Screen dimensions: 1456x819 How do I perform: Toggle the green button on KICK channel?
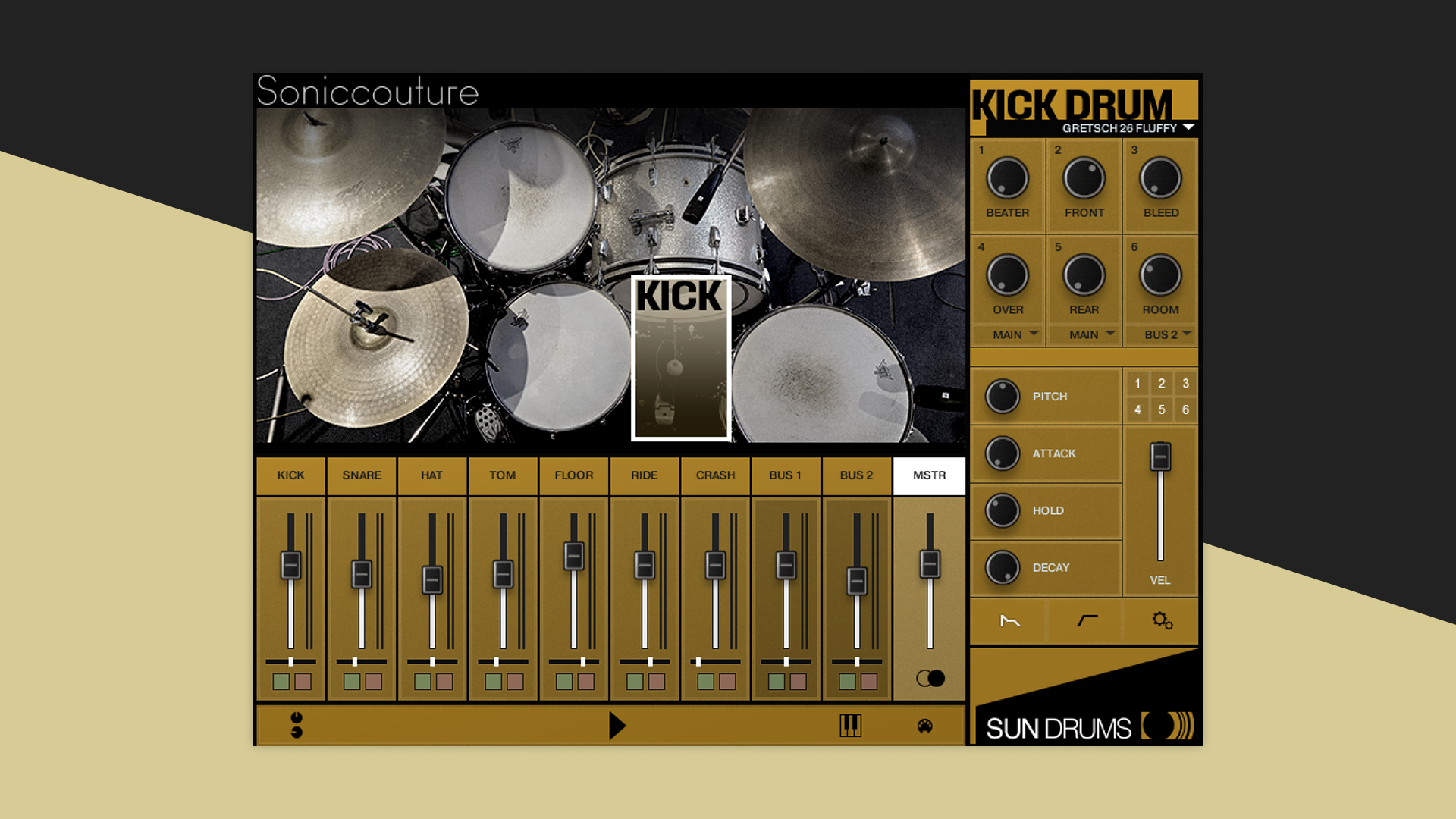point(281,682)
